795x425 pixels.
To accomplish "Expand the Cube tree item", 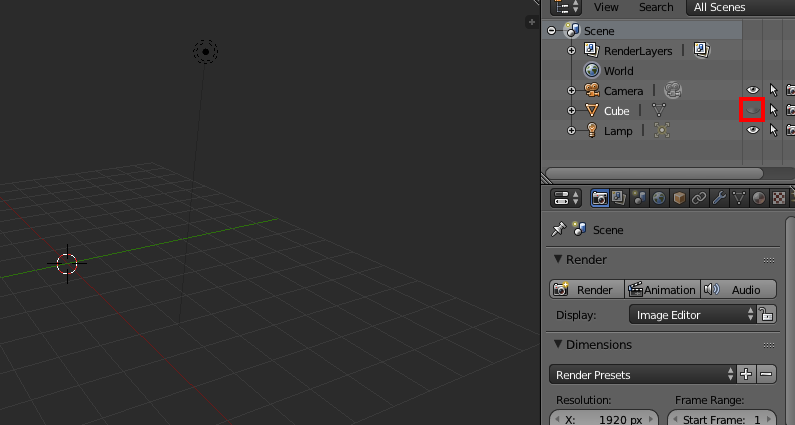I will [571, 111].
